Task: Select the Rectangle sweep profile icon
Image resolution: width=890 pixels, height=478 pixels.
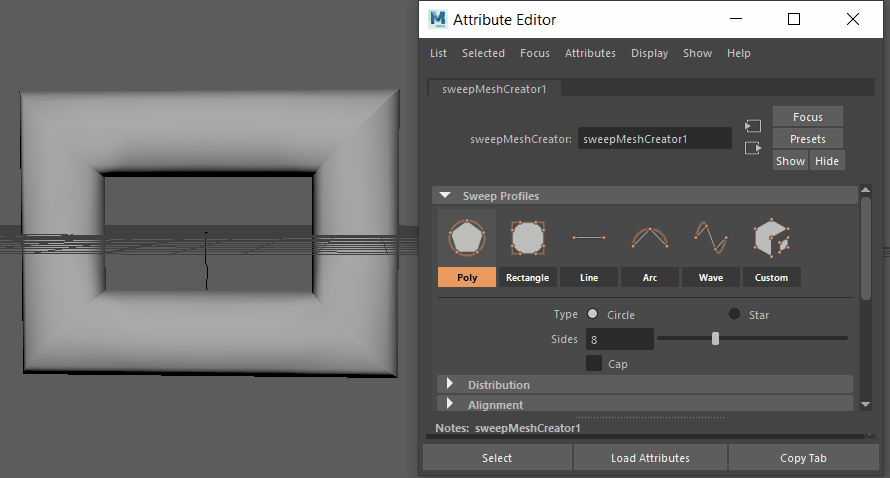Action: point(527,238)
